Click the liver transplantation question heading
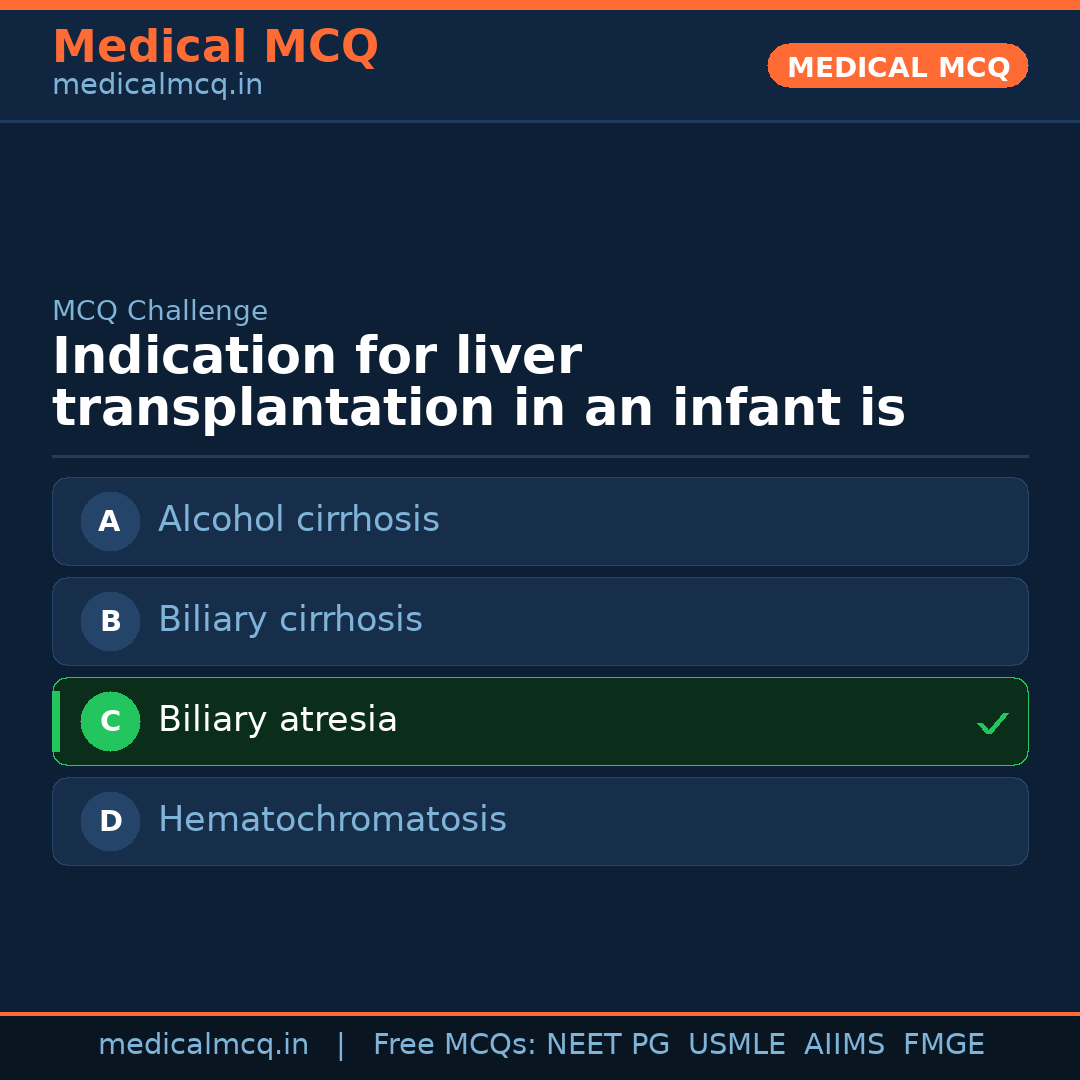 pyautogui.click(x=478, y=383)
